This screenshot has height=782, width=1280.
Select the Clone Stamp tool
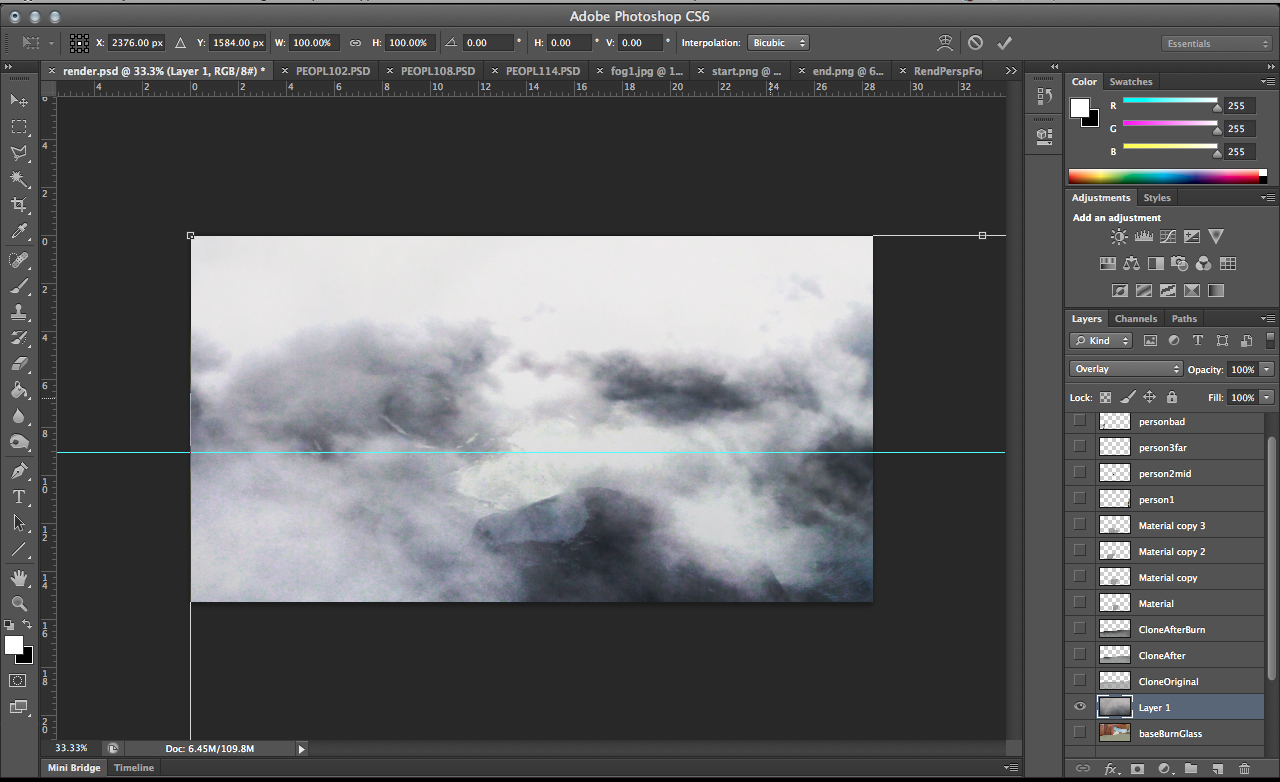(19, 312)
